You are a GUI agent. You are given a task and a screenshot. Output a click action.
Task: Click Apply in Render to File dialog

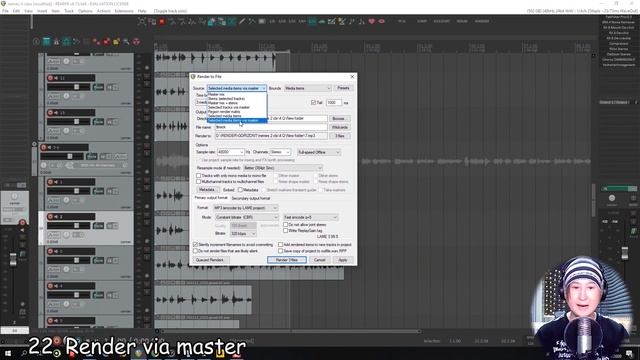point(343,260)
